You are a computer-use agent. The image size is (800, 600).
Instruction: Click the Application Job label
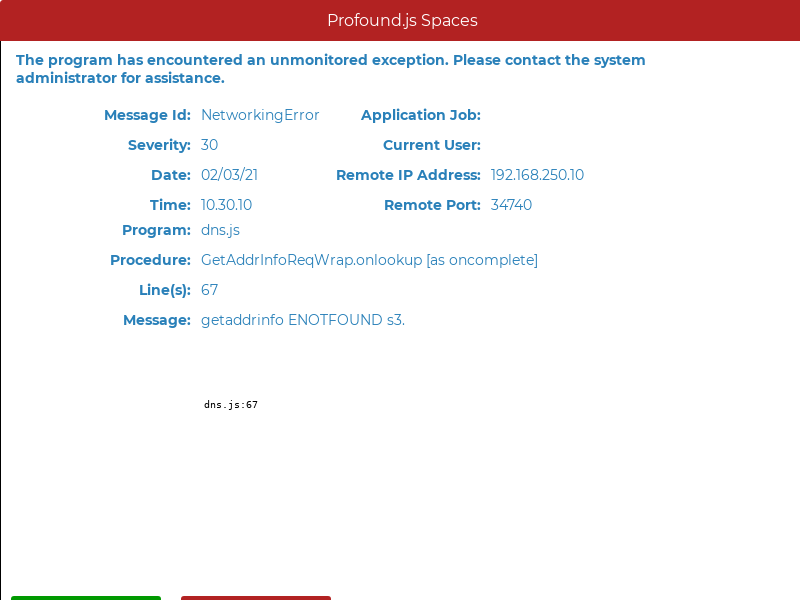tap(420, 115)
